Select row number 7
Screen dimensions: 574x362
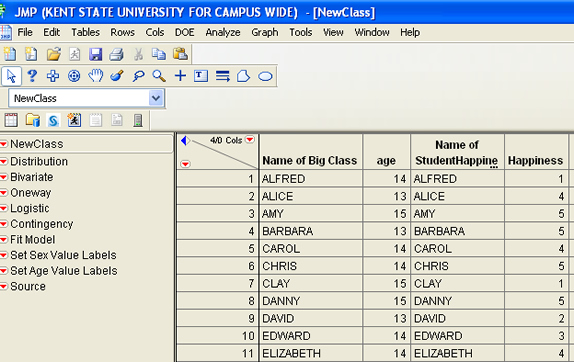click(x=217, y=284)
